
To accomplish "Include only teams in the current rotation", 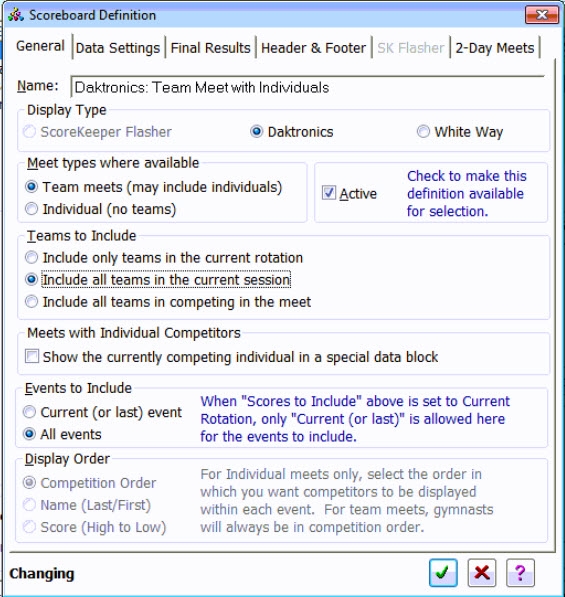I will tap(164, 258).
